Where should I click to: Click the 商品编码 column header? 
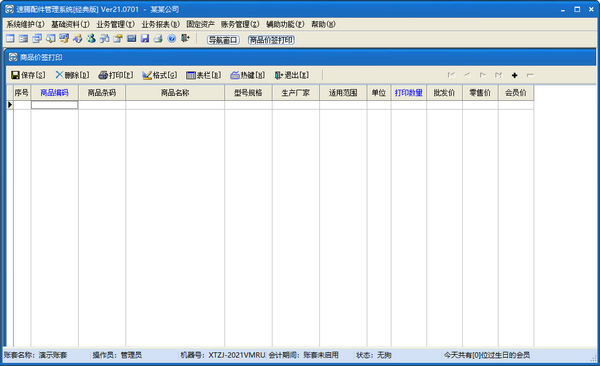(x=54, y=93)
